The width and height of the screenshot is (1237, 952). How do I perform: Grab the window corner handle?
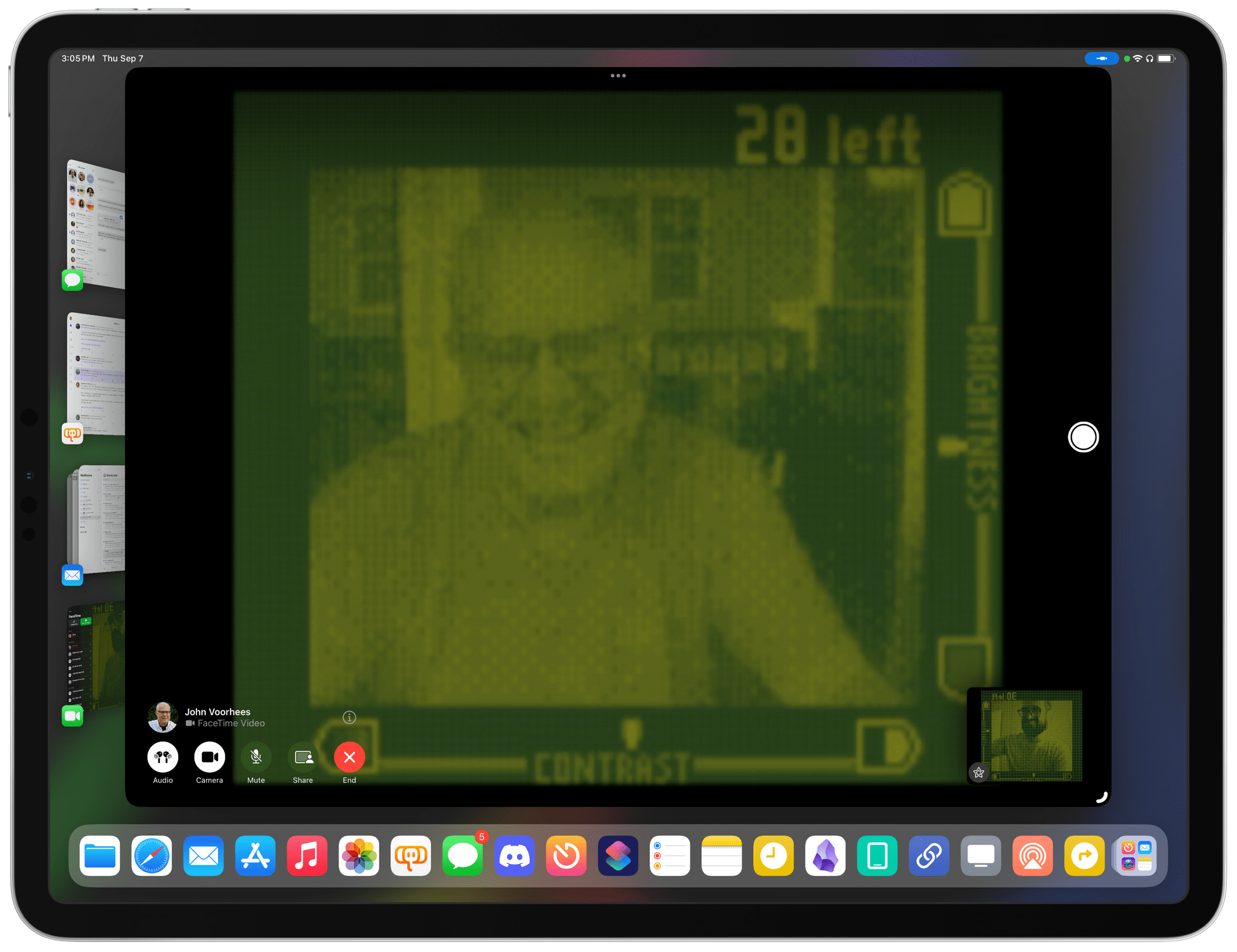coord(1101,797)
